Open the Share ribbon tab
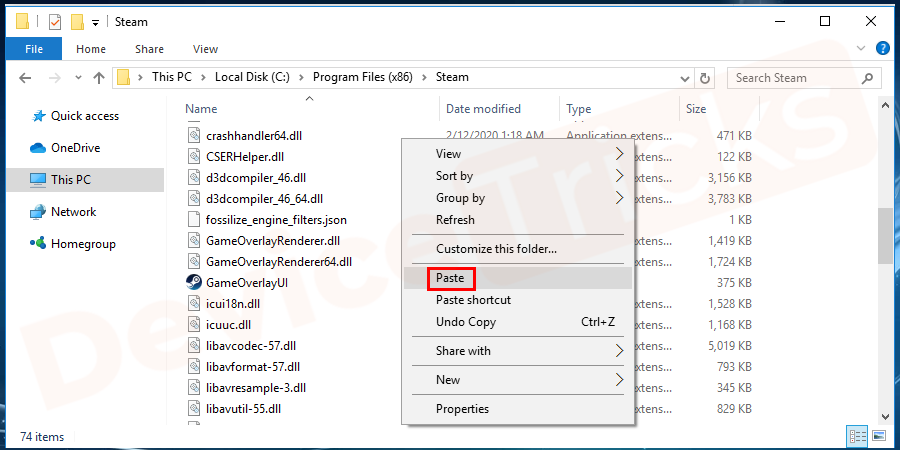 click(149, 49)
